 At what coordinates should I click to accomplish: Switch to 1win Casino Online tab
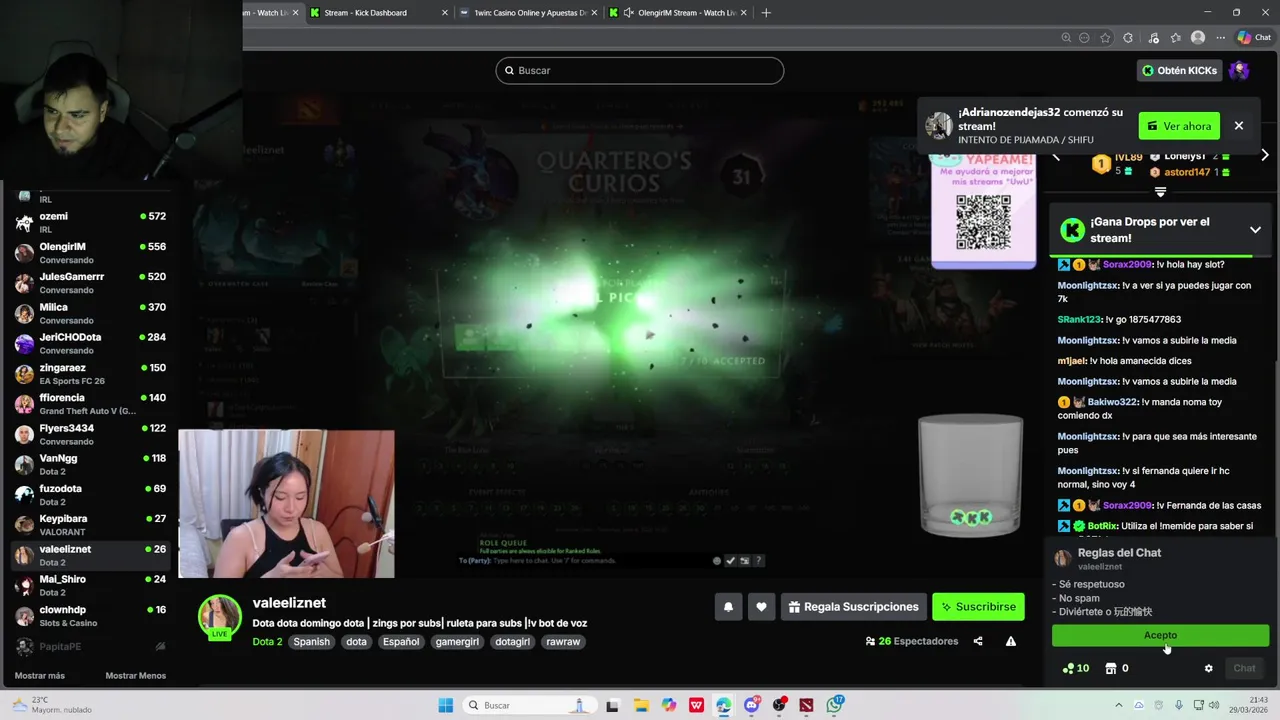(x=529, y=13)
